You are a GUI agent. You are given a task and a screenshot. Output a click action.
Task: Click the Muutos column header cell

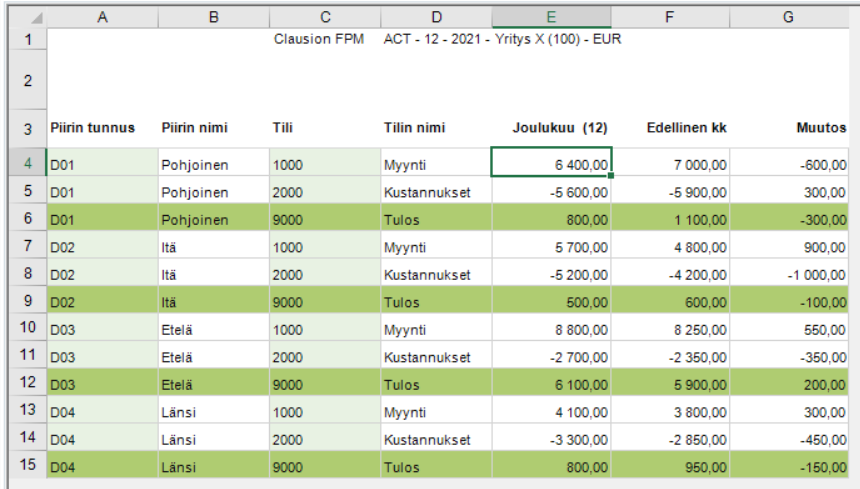pyautogui.click(x=789, y=128)
